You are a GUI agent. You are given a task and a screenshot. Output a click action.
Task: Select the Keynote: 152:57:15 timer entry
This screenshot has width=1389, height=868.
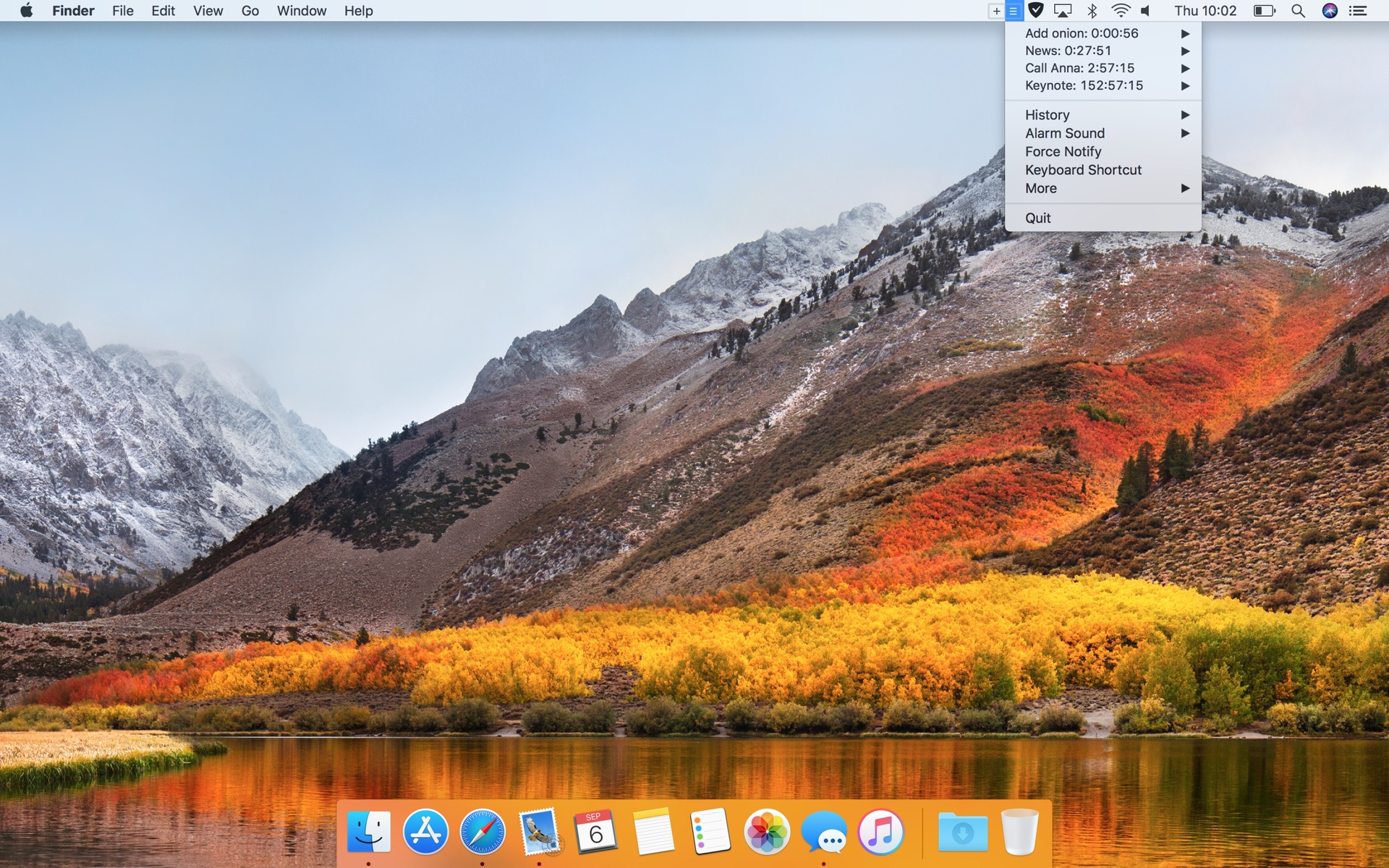(x=1103, y=85)
